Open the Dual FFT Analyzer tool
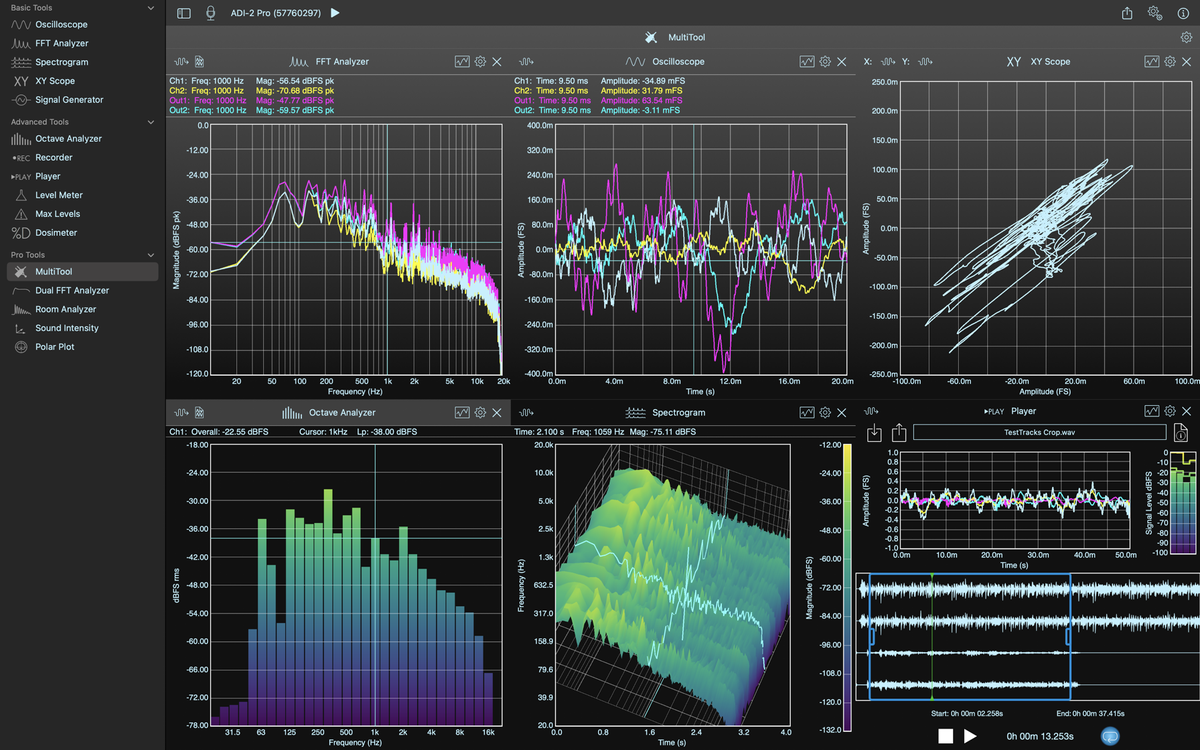 point(72,290)
